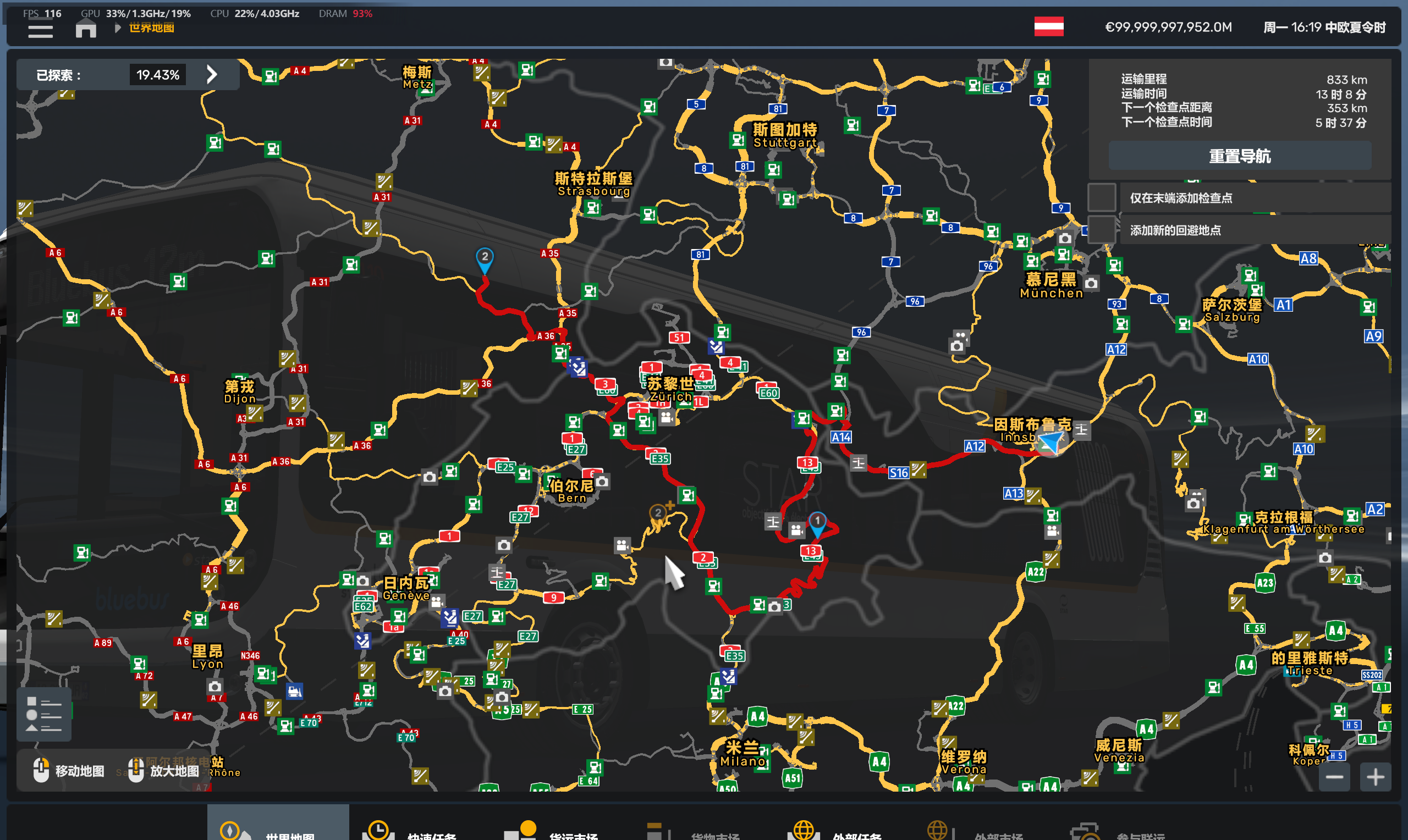Click the S16 road shield
The height and width of the screenshot is (840, 1408).
[898, 473]
